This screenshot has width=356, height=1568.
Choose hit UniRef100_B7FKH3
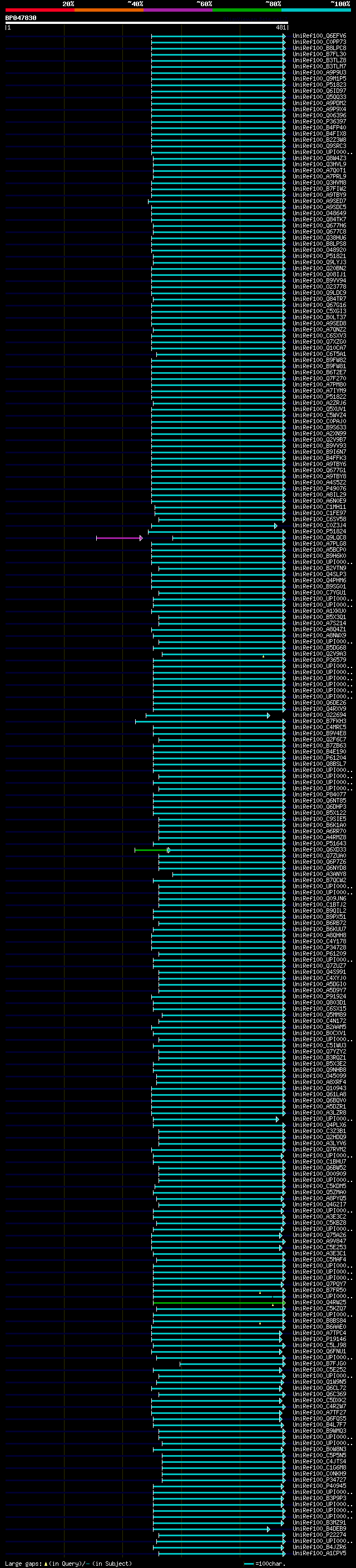[x=319, y=721]
